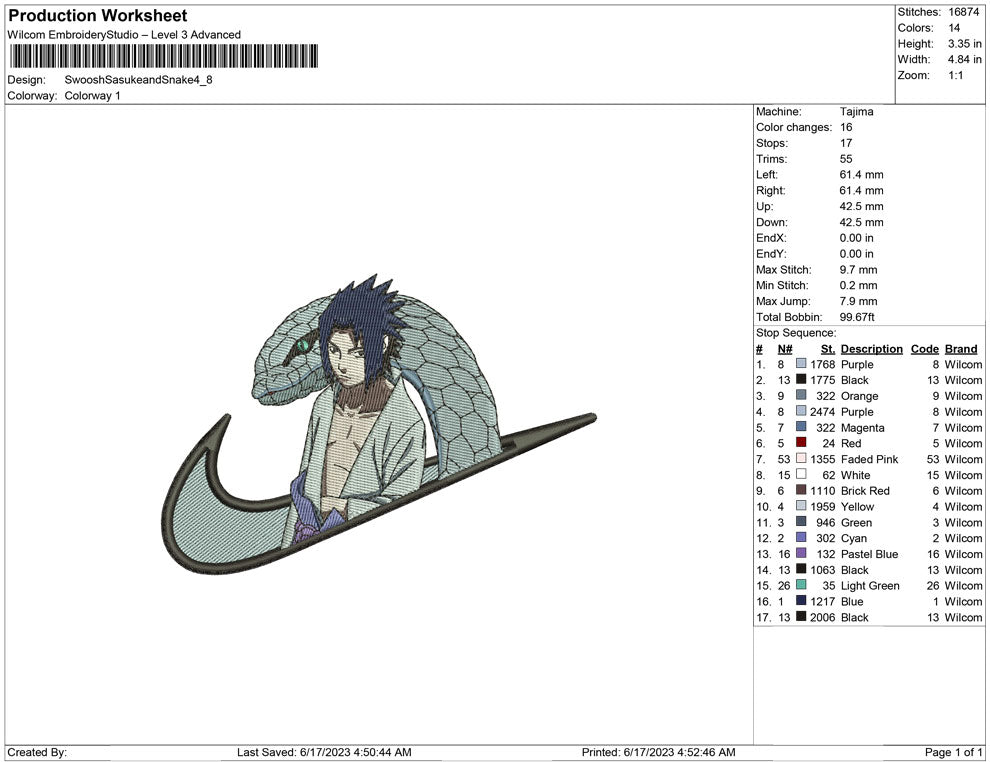
Task: Click the Left value 61.4 mm
Action: click(x=861, y=174)
